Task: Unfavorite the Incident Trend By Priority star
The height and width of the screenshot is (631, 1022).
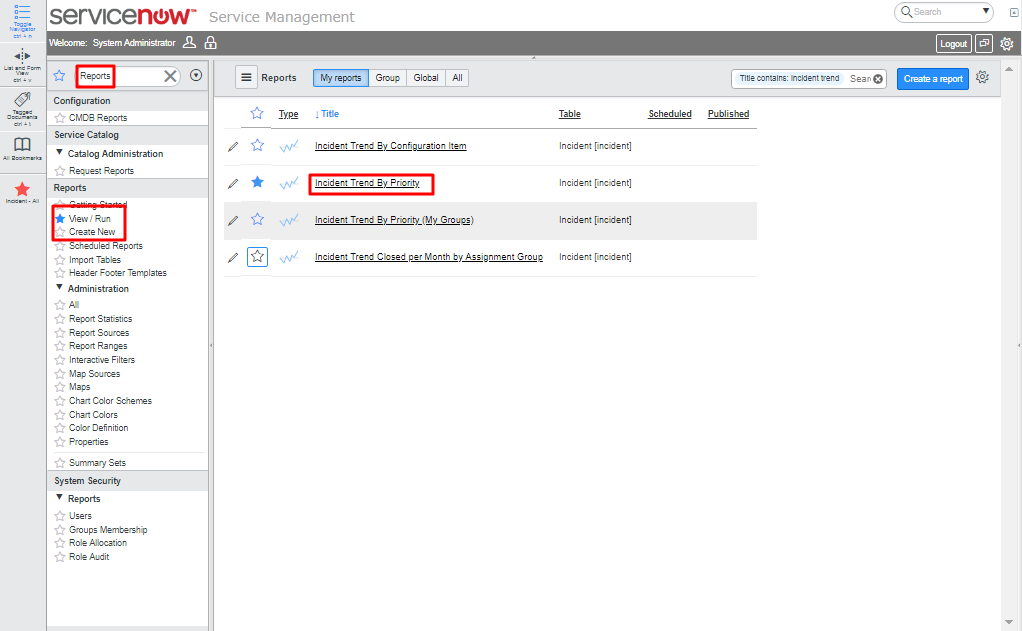Action: pos(257,182)
